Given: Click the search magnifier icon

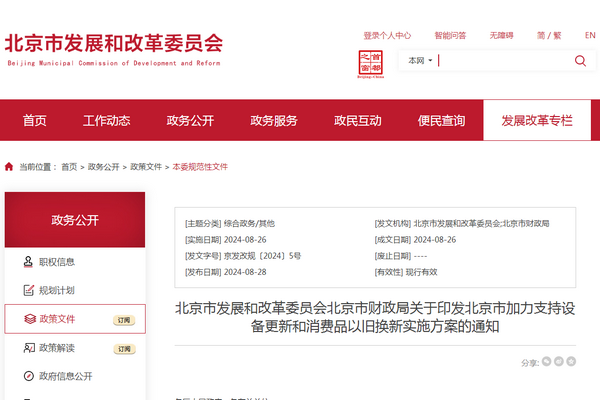Looking at the screenshot, I should [x=580, y=61].
